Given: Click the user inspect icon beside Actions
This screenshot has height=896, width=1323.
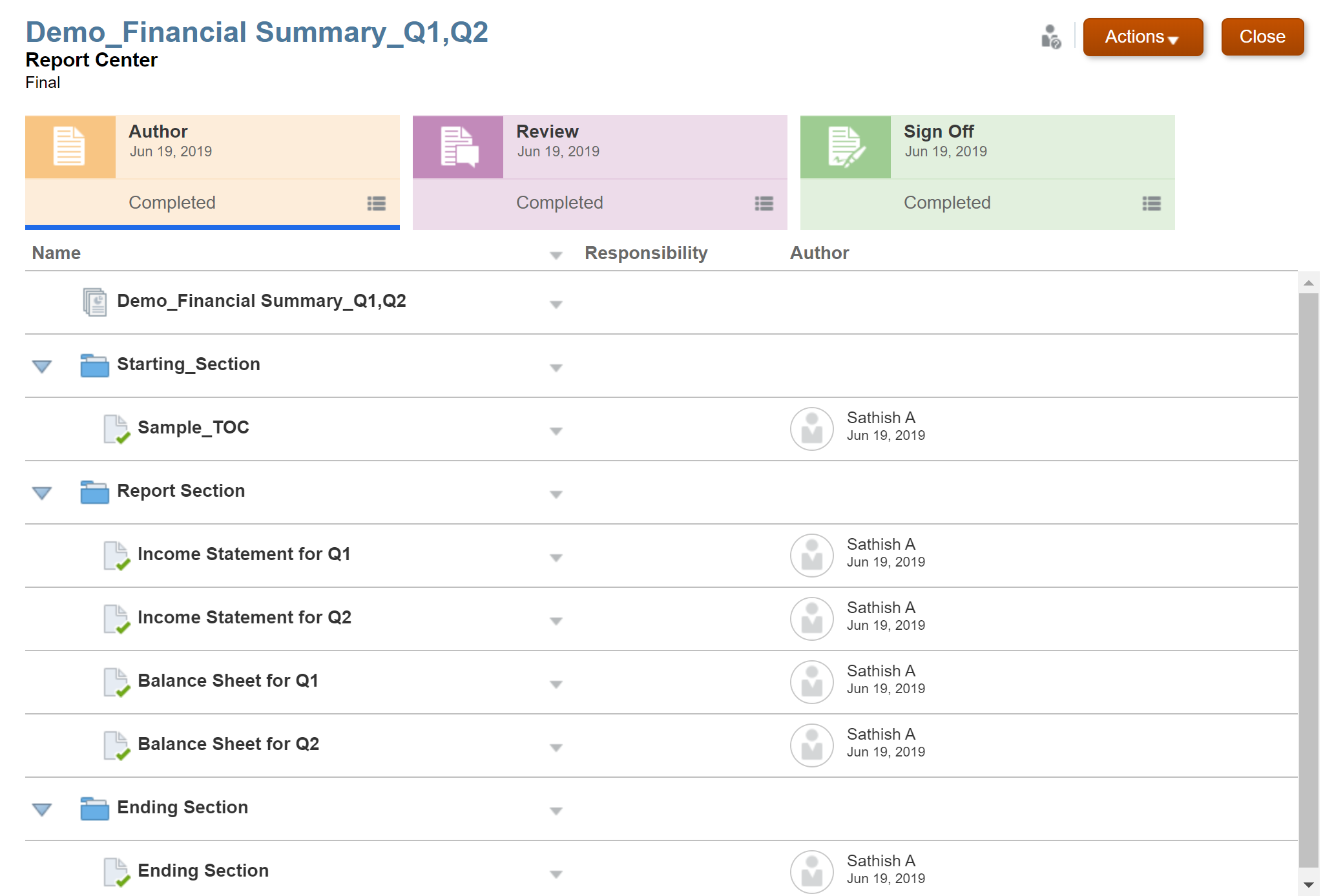Looking at the screenshot, I should tap(1051, 37).
